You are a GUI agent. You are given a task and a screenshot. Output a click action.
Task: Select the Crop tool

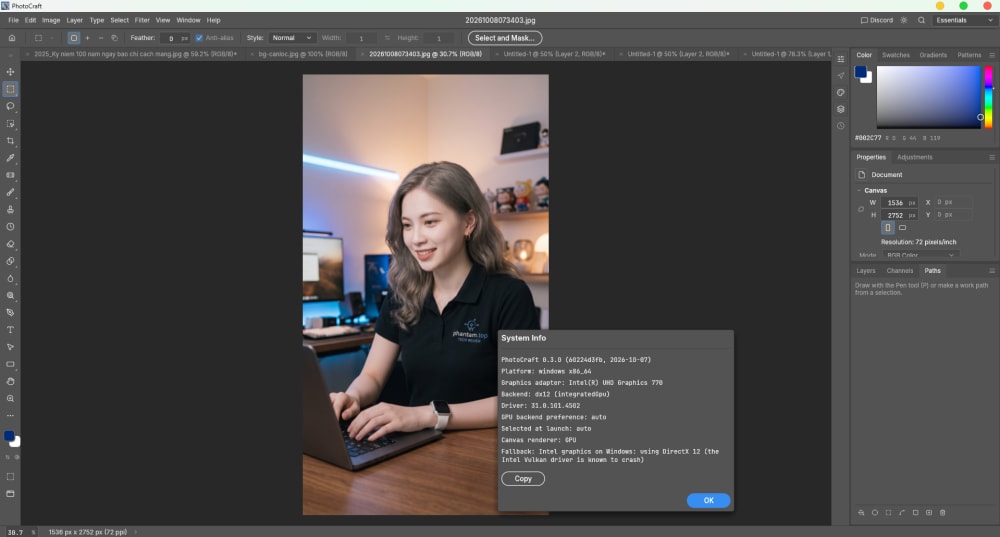pos(10,141)
